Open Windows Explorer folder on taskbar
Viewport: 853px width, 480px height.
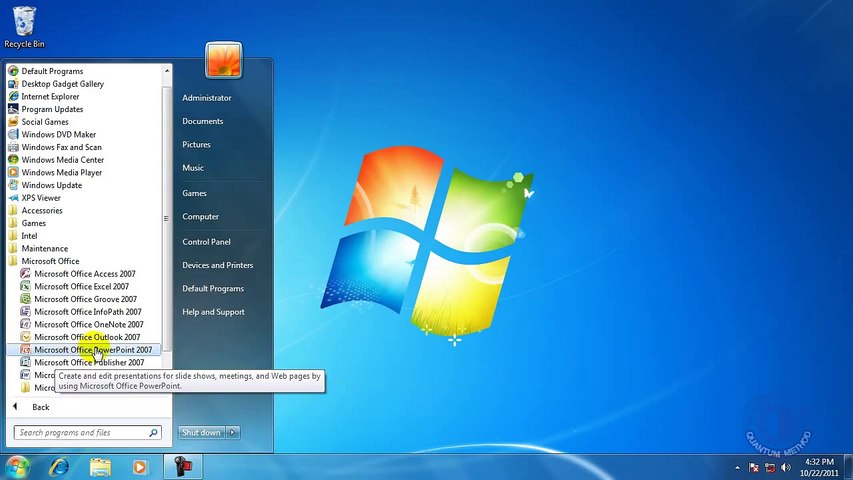(100, 467)
